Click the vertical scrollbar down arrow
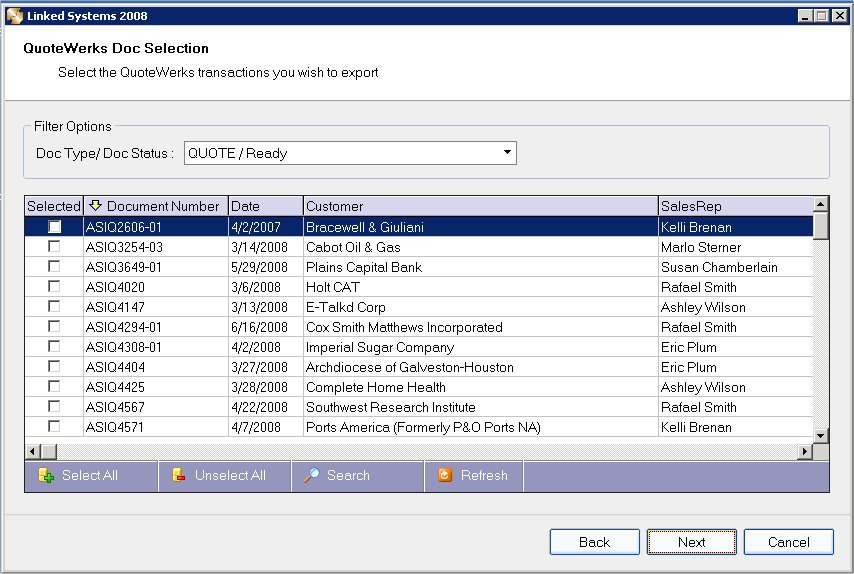This screenshot has width=854, height=574. click(x=821, y=435)
